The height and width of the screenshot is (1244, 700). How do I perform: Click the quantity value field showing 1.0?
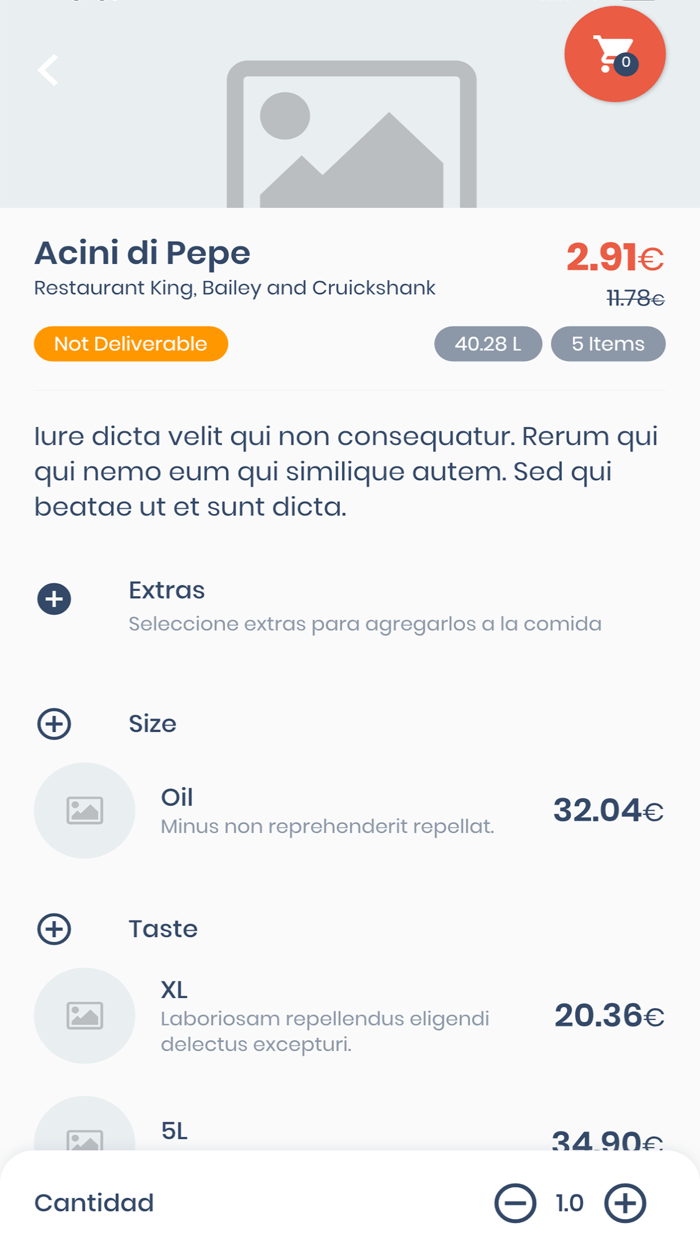(x=570, y=1203)
